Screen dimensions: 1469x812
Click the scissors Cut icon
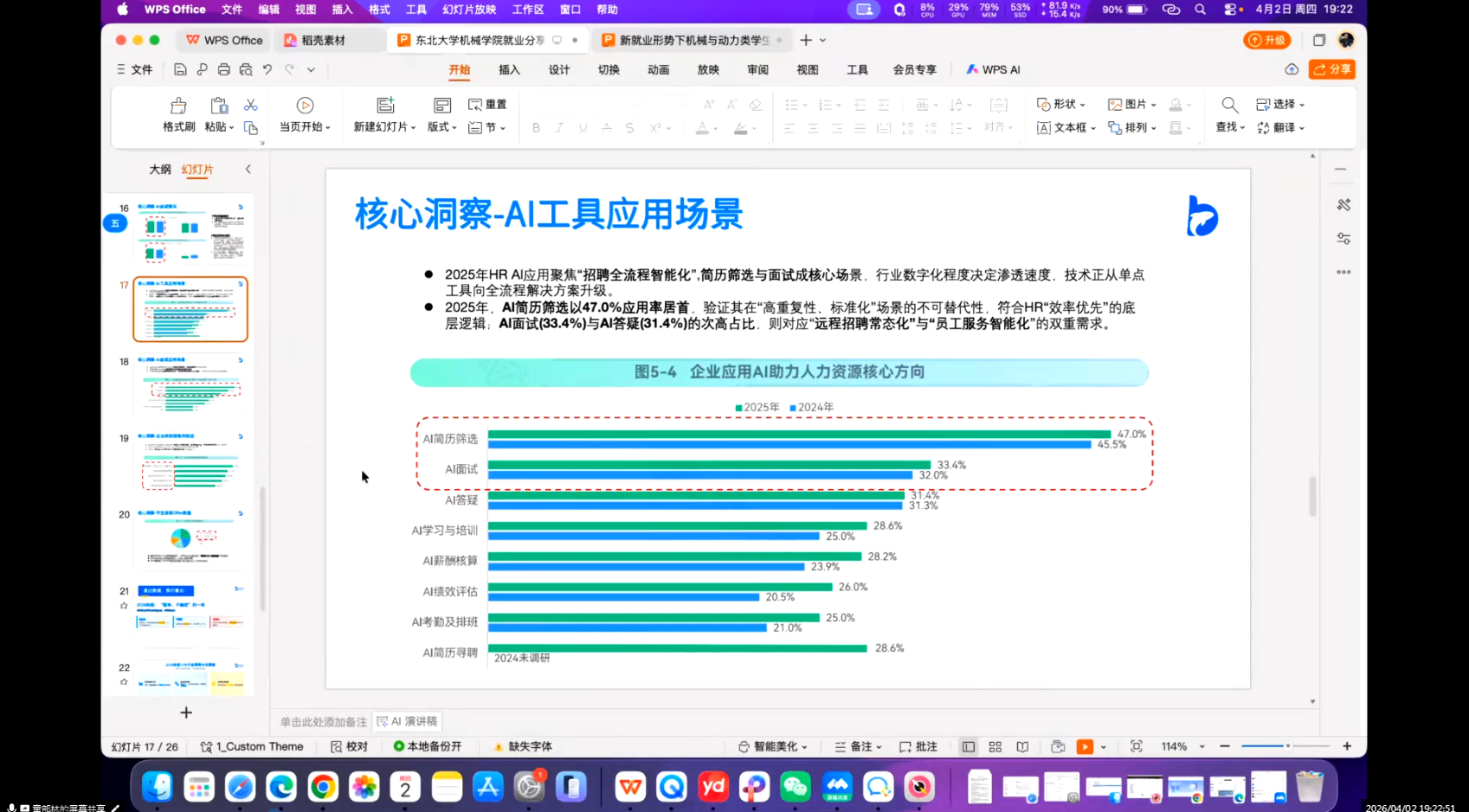click(250, 105)
